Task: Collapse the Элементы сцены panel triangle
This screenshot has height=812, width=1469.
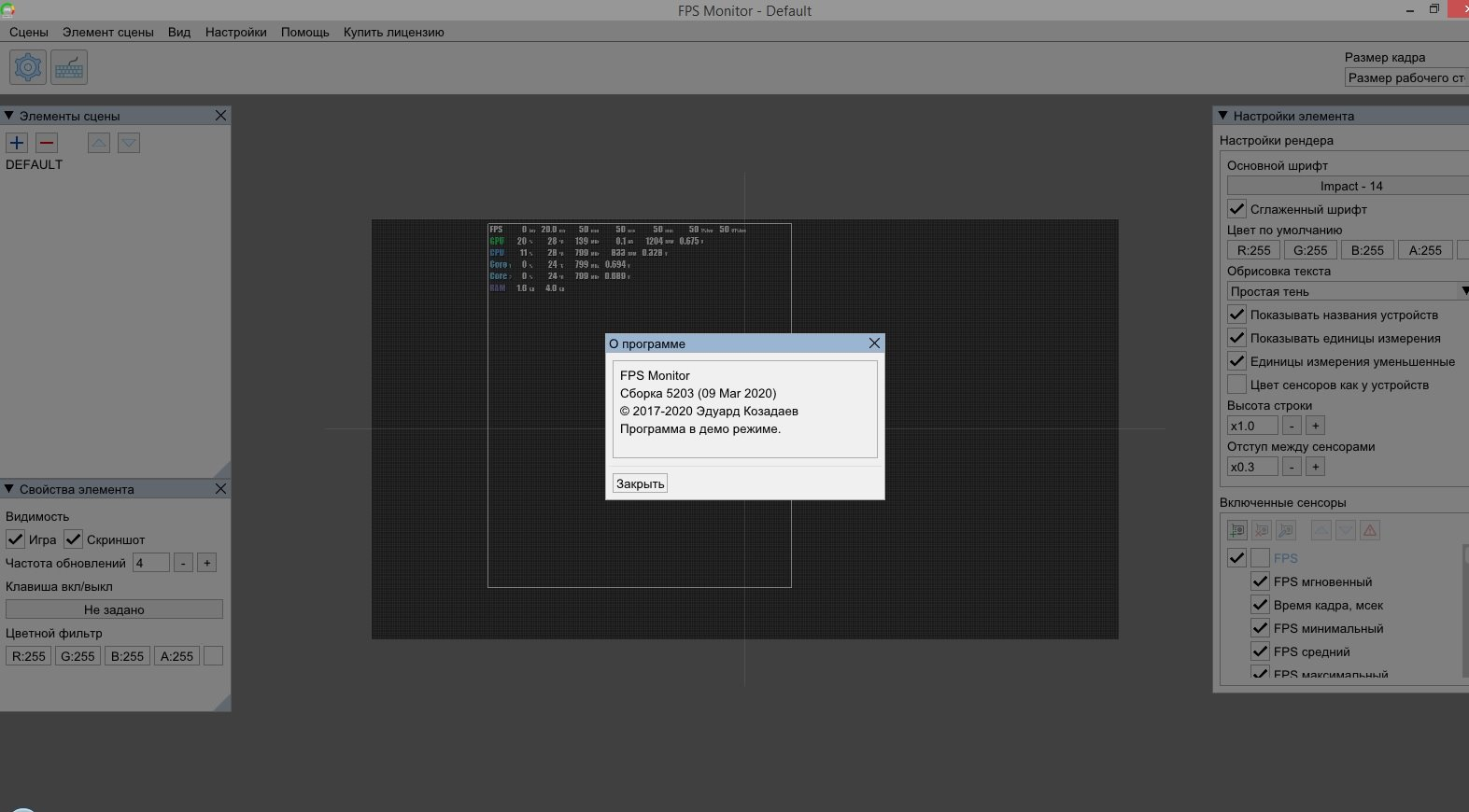Action: 8,116
